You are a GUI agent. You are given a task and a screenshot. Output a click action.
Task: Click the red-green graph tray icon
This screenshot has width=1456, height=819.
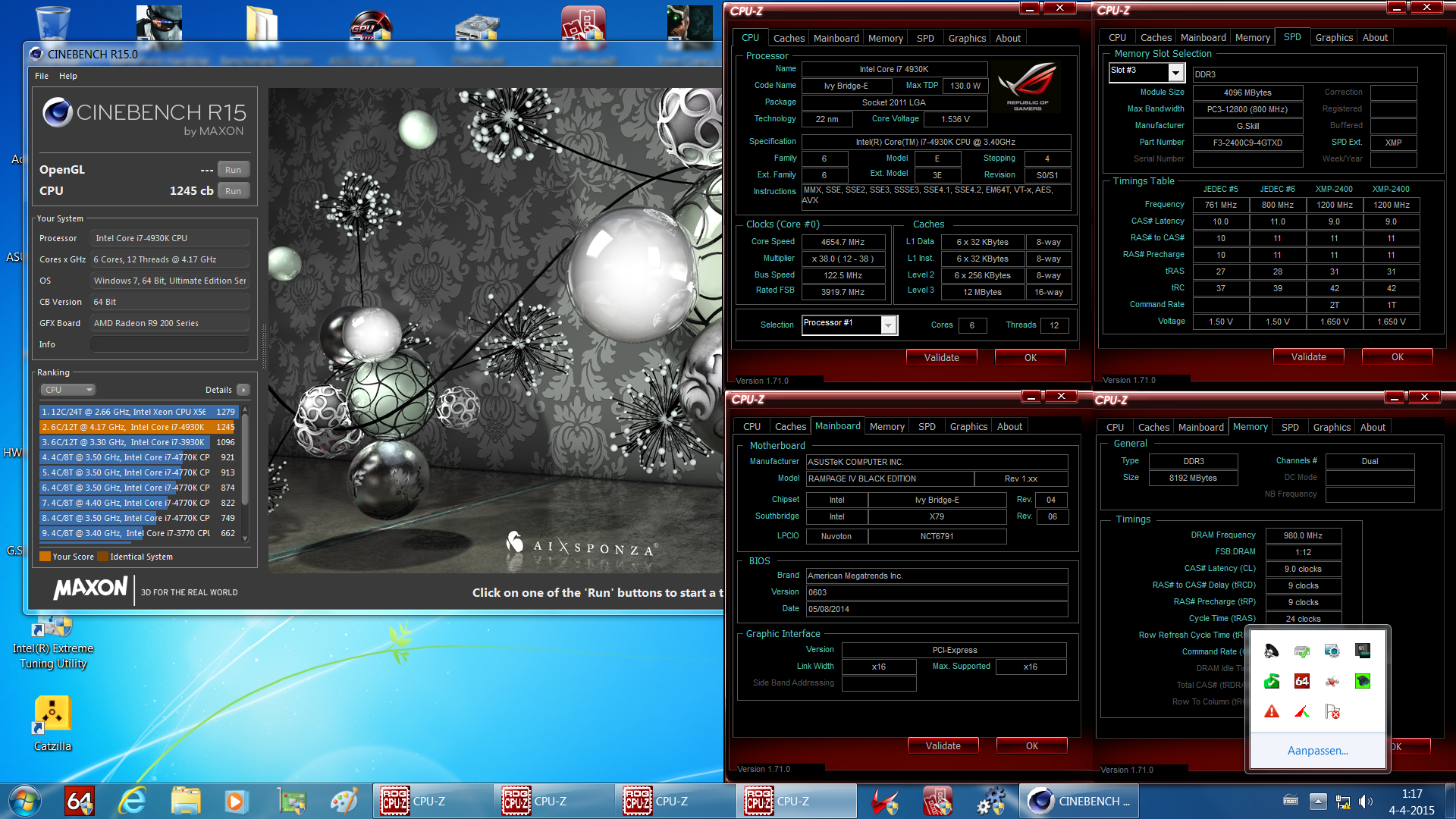pyautogui.click(x=1302, y=711)
